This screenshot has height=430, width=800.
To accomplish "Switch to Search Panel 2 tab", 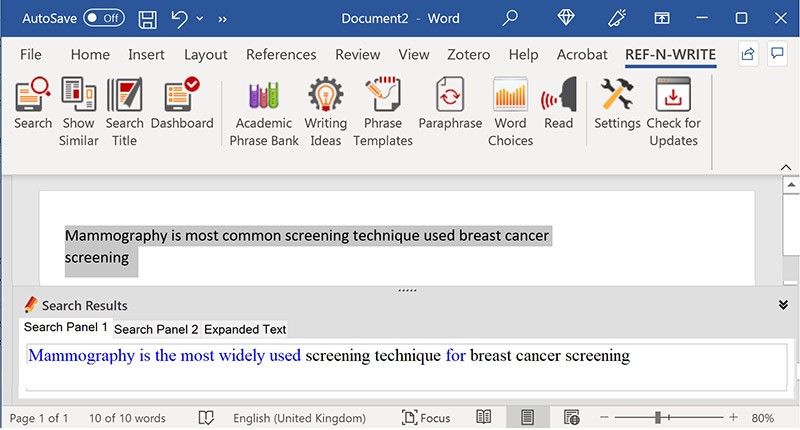I will click(x=156, y=330).
